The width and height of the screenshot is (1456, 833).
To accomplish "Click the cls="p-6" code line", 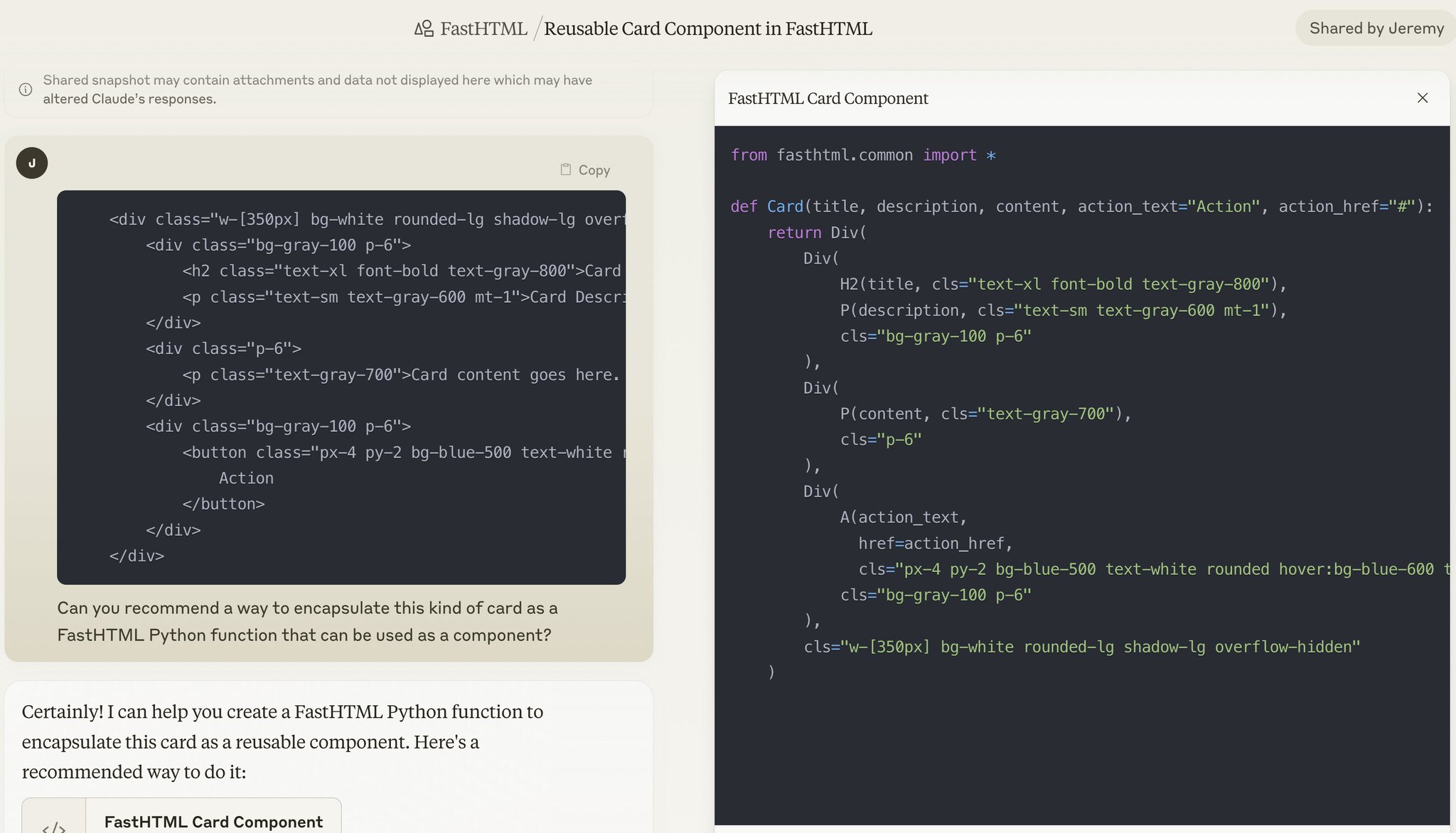I will coord(881,440).
